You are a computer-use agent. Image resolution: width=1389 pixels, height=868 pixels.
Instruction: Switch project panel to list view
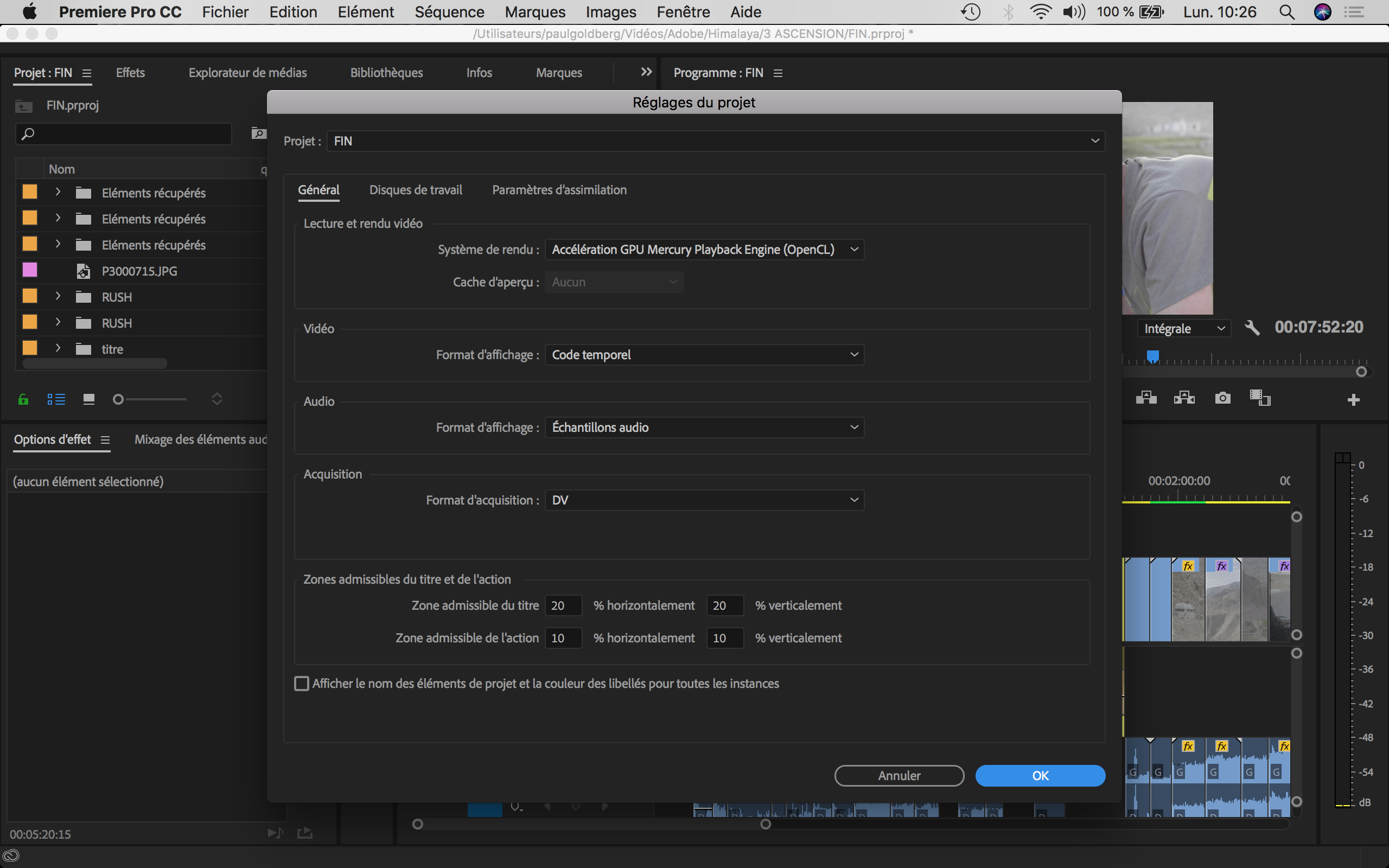tap(56, 399)
